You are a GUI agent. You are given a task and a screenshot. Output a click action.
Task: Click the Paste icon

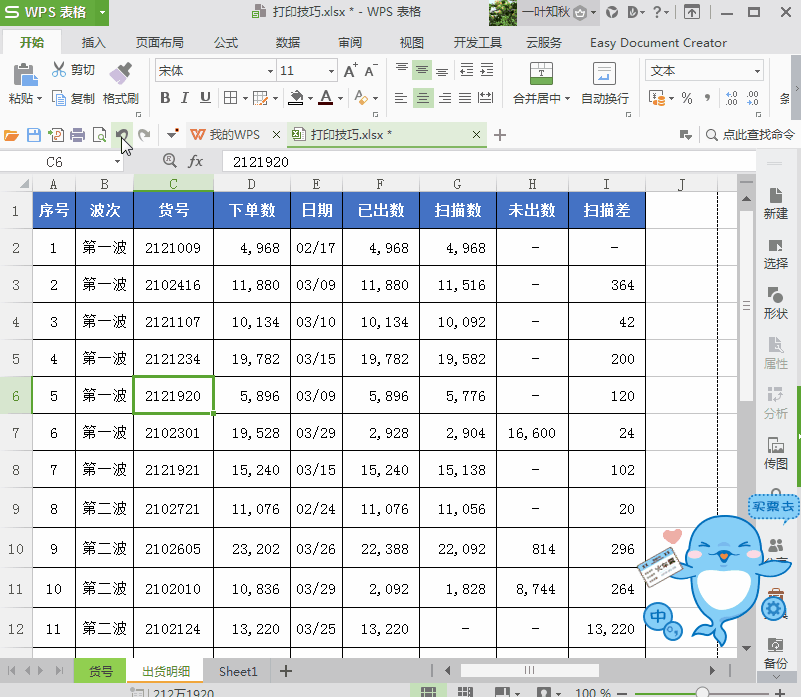point(25,75)
